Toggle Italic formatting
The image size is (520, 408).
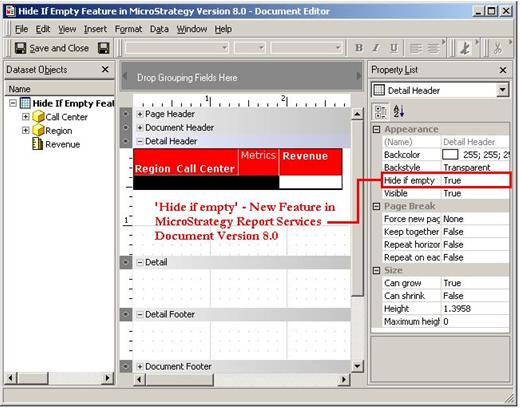click(x=376, y=48)
